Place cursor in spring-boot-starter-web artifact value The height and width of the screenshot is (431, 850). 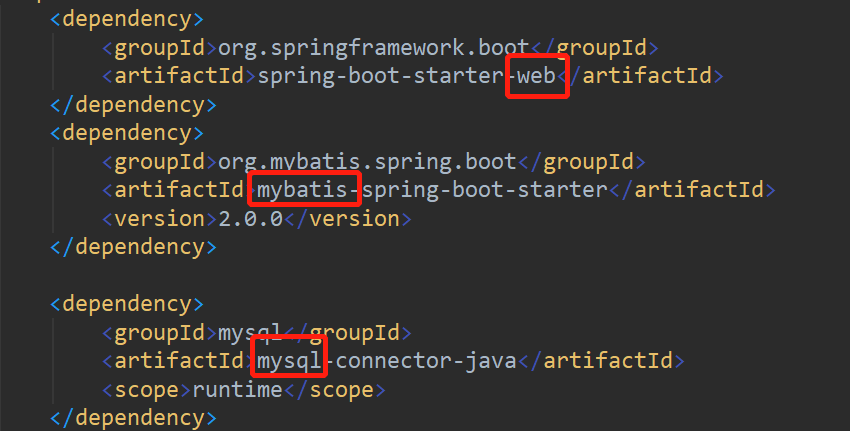point(407,76)
